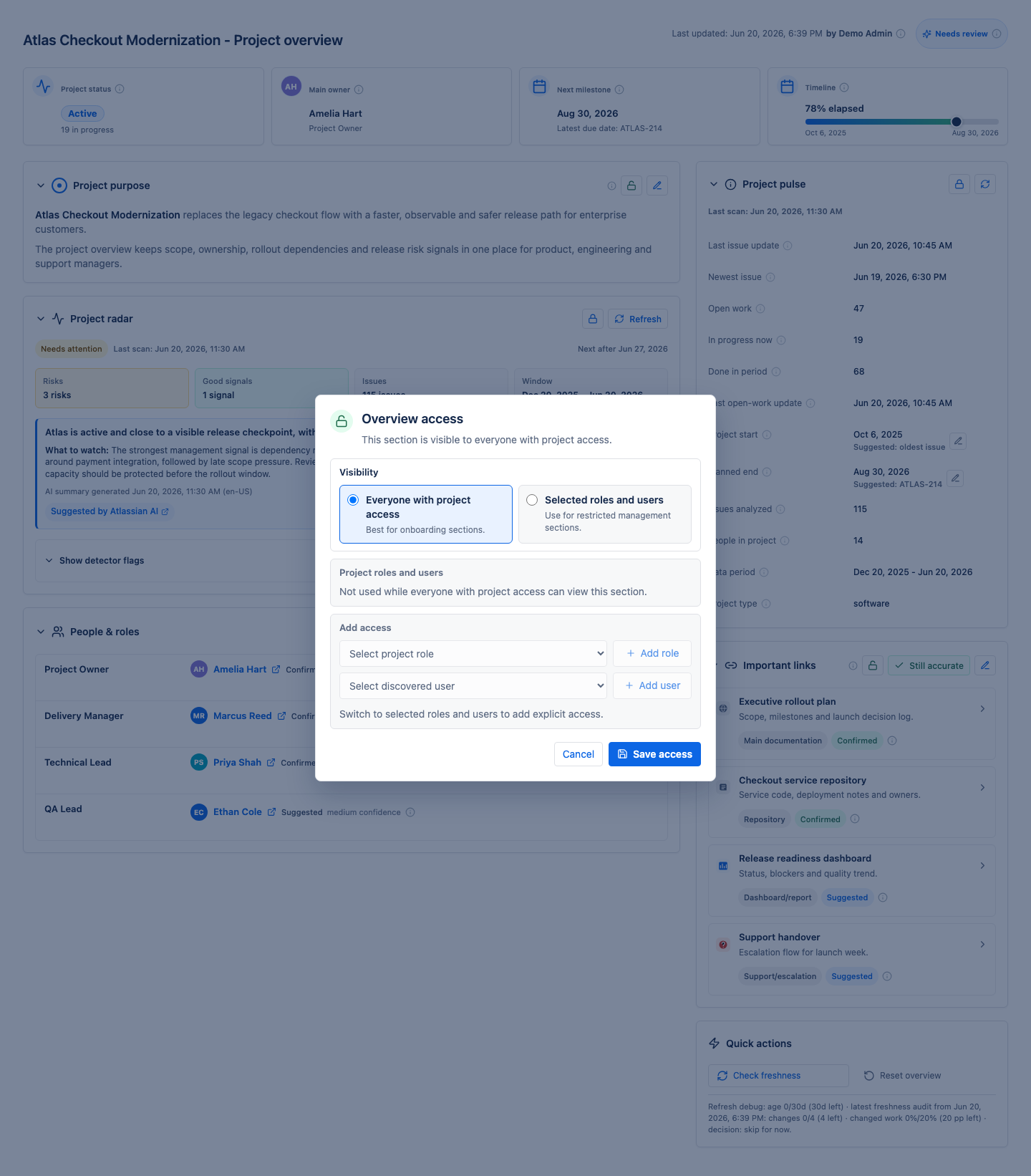Image resolution: width=1031 pixels, height=1176 pixels.
Task: Click info icon next to Done in period
Action: pos(776,372)
